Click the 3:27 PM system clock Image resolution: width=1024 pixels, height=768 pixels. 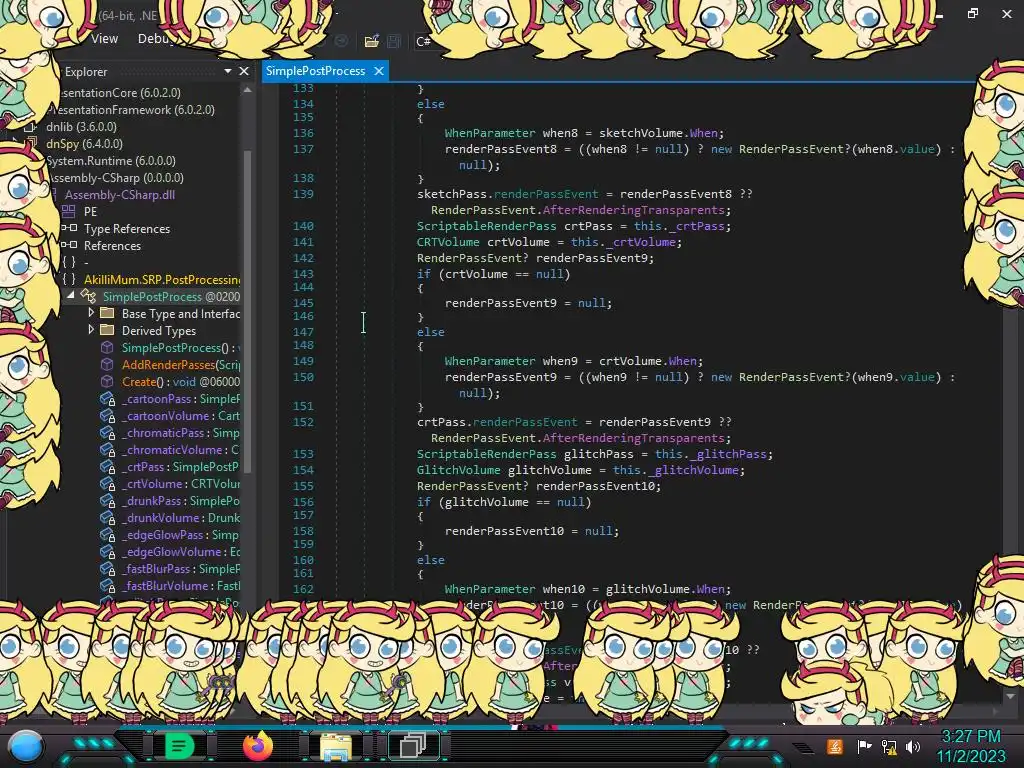point(971,737)
